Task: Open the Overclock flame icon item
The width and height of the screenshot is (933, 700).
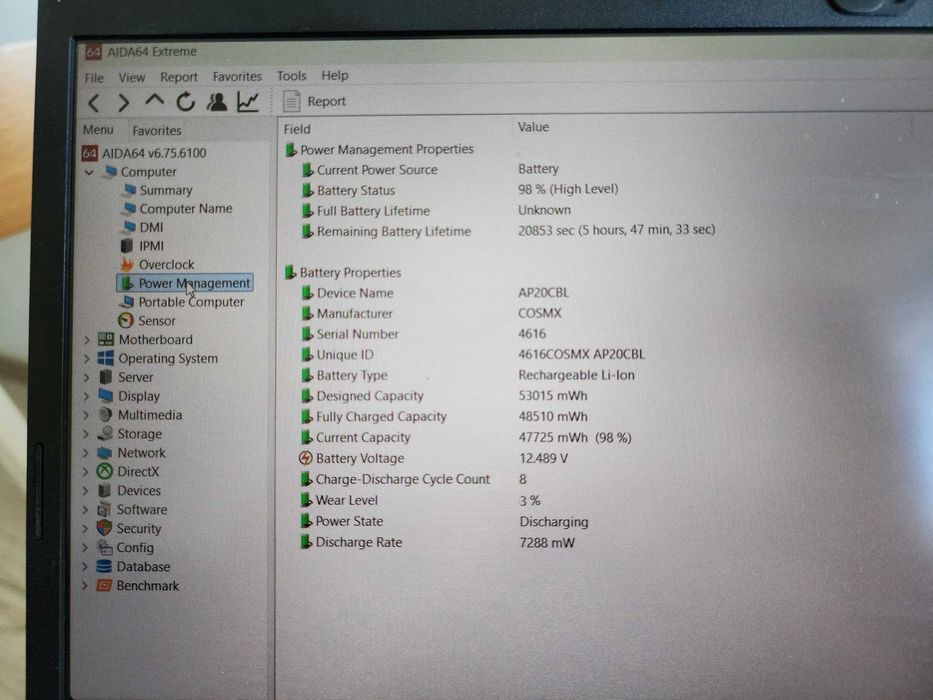Action: tap(127, 264)
